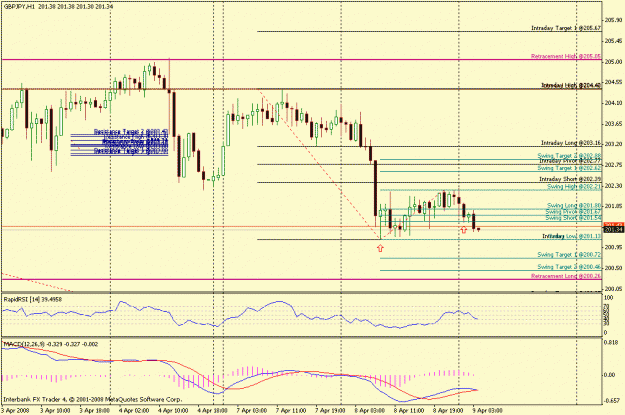
Task: Click the 200.95 price scale value
Action: (x=613, y=247)
